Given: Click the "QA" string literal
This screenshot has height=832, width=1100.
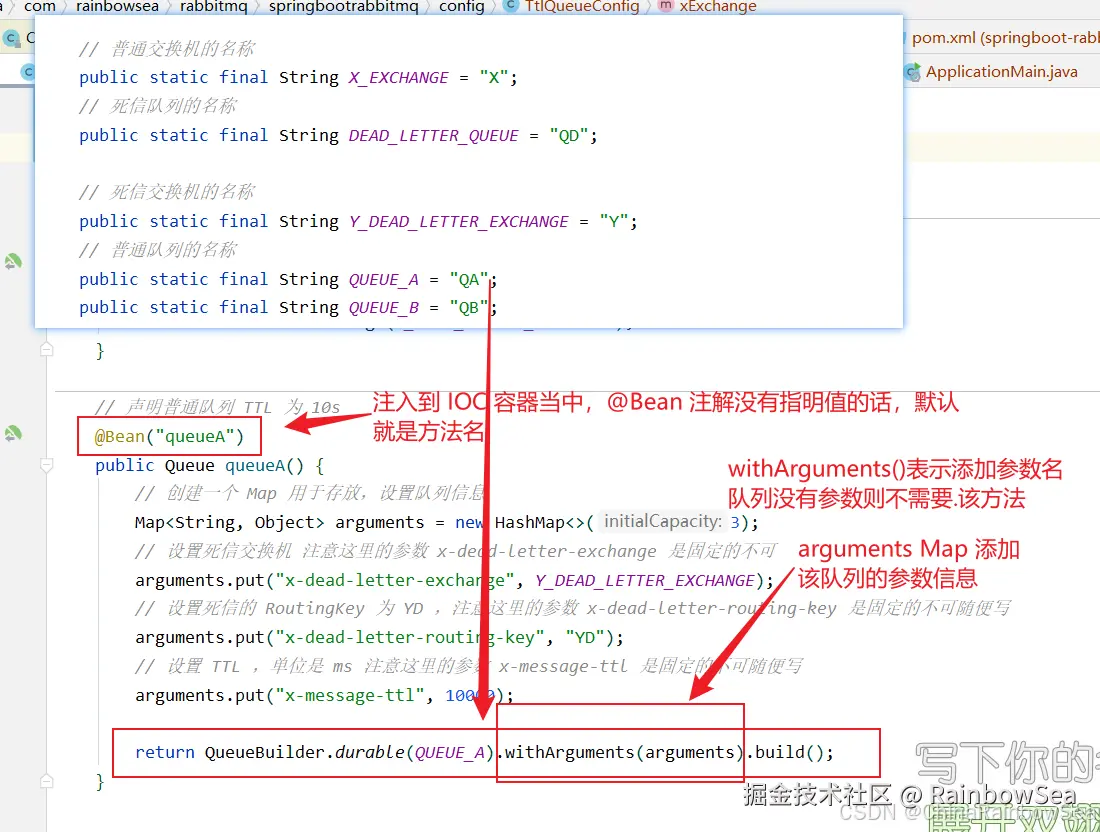Looking at the screenshot, I should 469,279.
